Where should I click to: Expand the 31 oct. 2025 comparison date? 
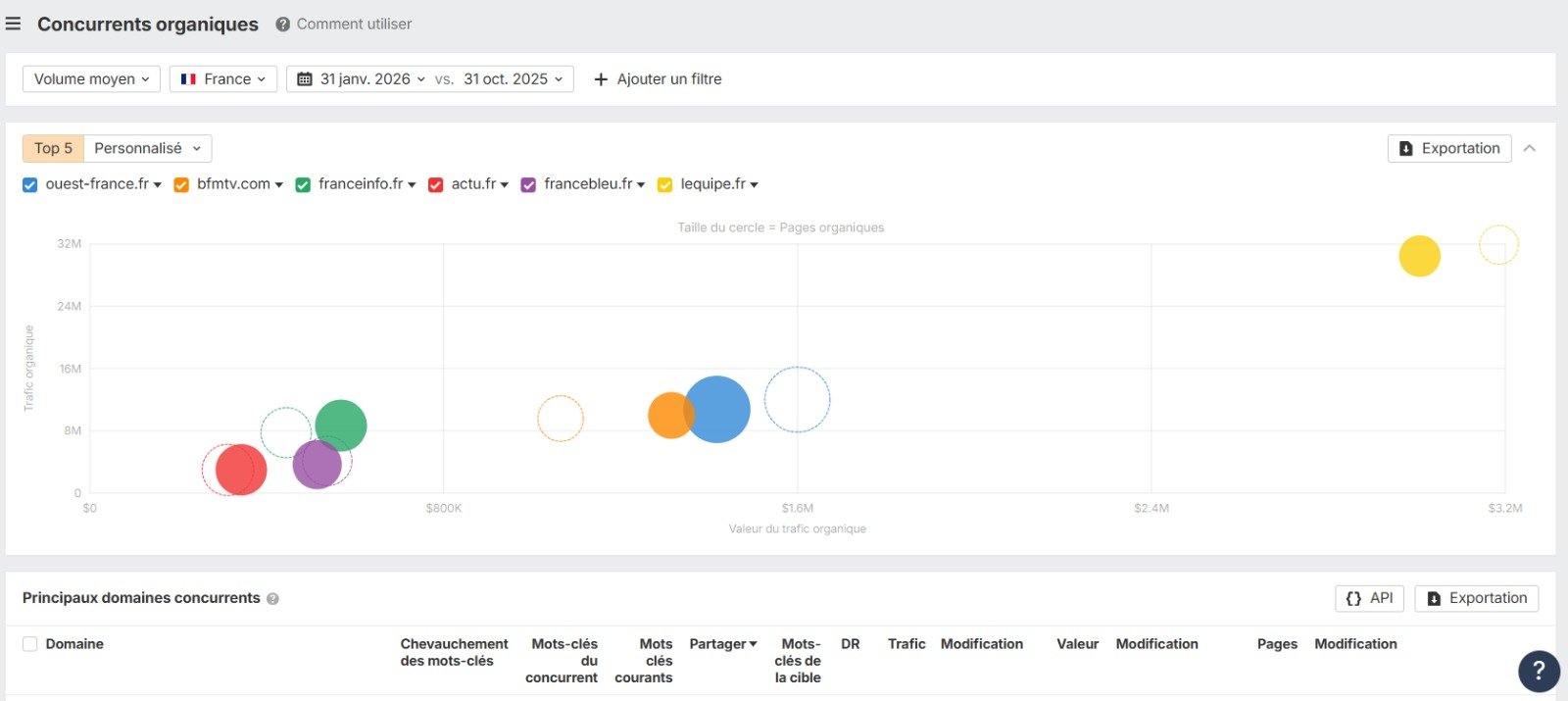coord(513,79)
